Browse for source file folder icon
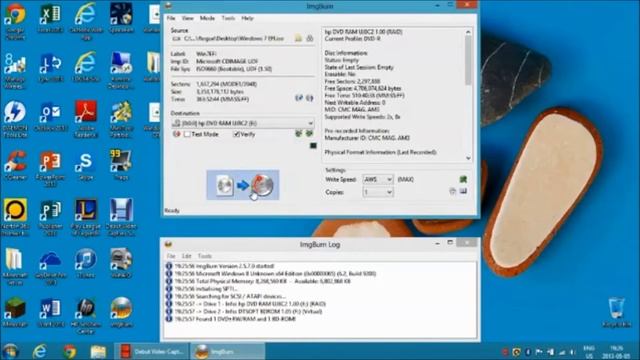 point(298,38)
